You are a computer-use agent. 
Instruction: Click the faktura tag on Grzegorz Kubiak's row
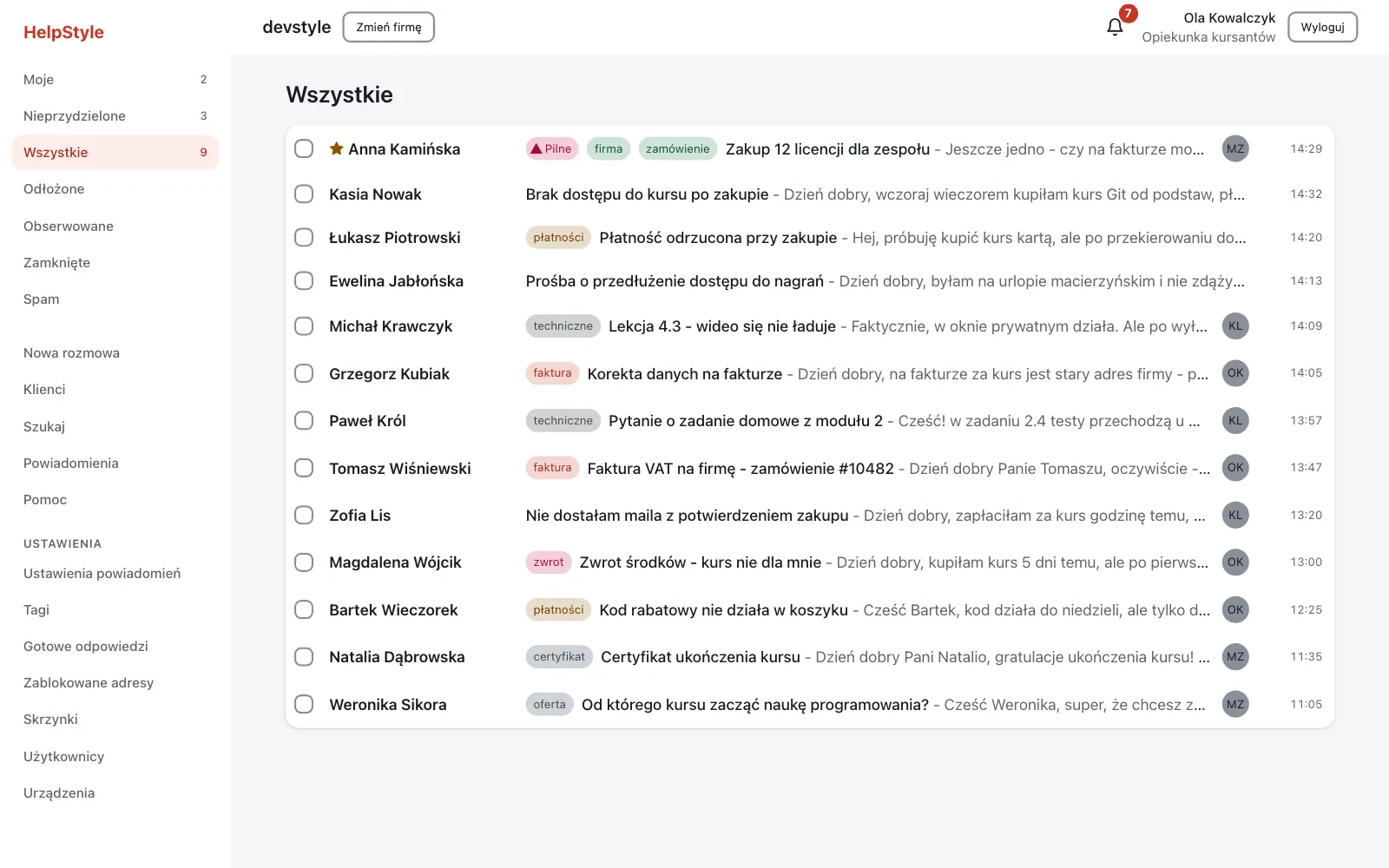(x=552, y=373)
